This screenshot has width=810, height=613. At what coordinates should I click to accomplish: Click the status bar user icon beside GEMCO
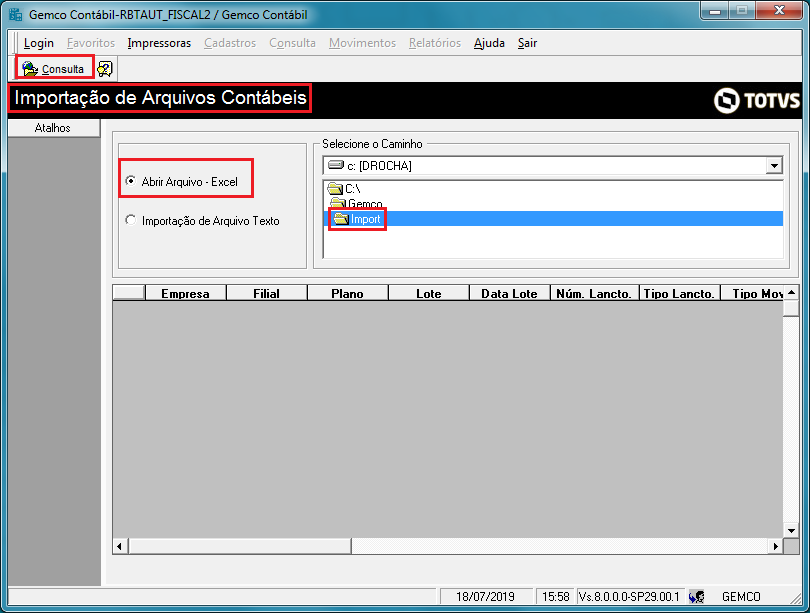(697, 596)
